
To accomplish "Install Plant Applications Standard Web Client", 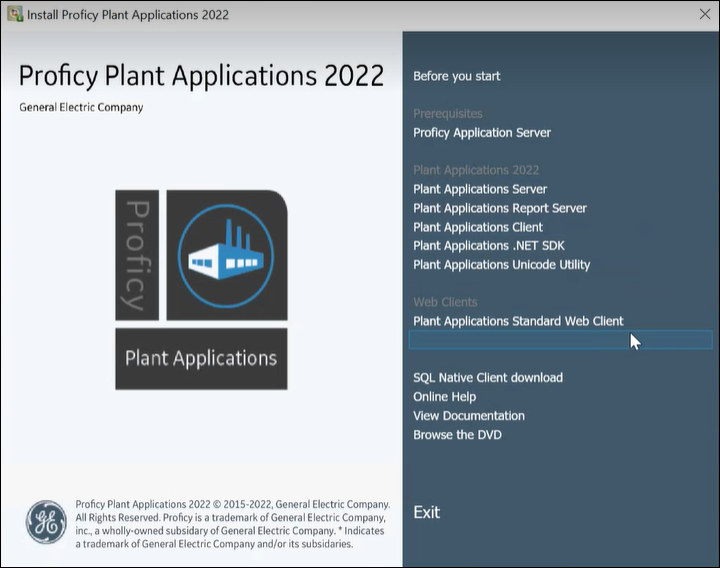I will [518, 321].
